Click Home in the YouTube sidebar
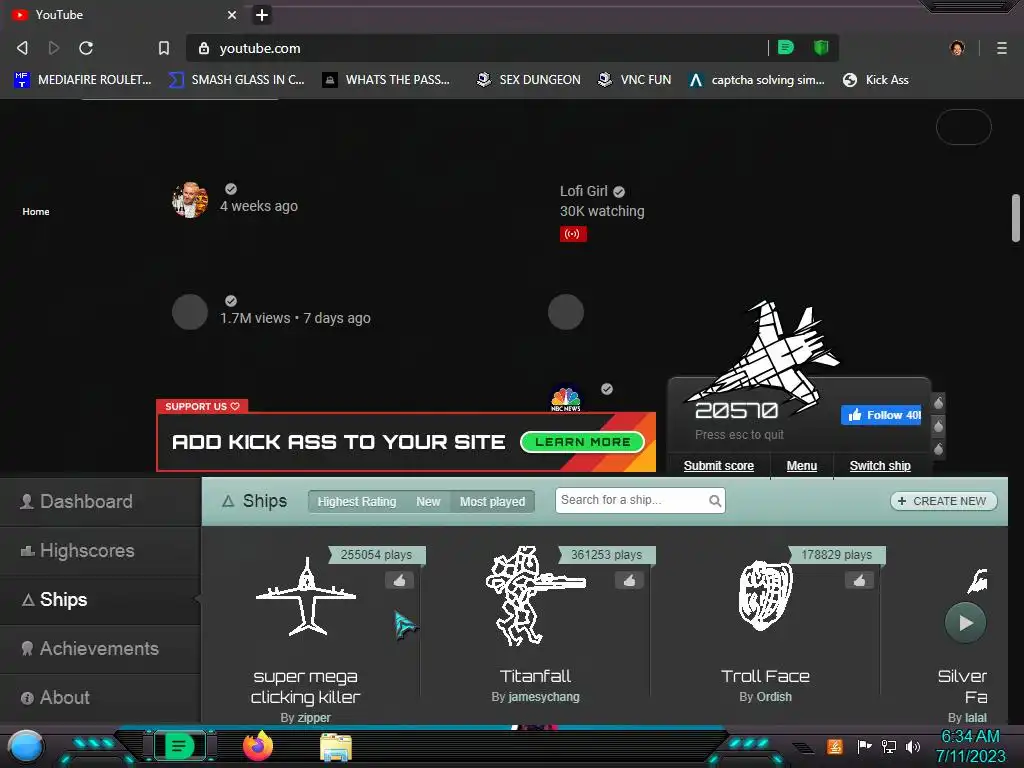Image resolution: width=1024 pixels, height=768 pixels. pos(36,212)
